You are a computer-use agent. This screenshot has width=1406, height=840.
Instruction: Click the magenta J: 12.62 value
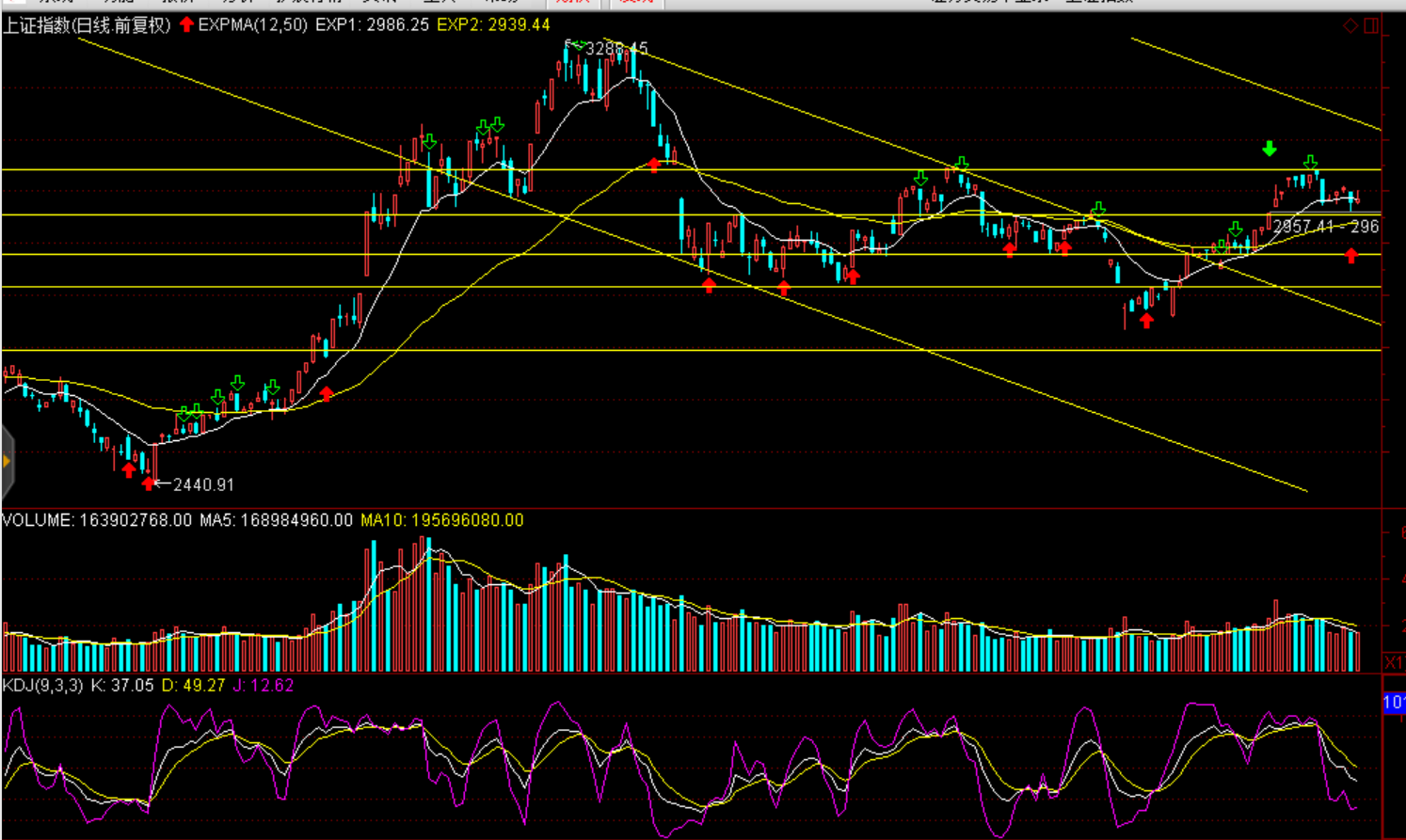pyautogui.click(x=264, y=686)
